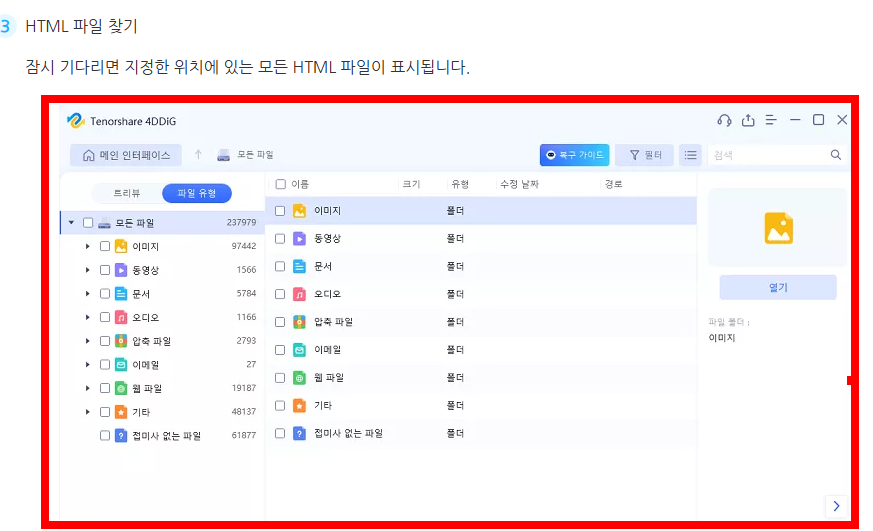Screen dimensions: 873x531
Task: Toggle the select-all 이름 header checkbox
Action: point(281,184)
